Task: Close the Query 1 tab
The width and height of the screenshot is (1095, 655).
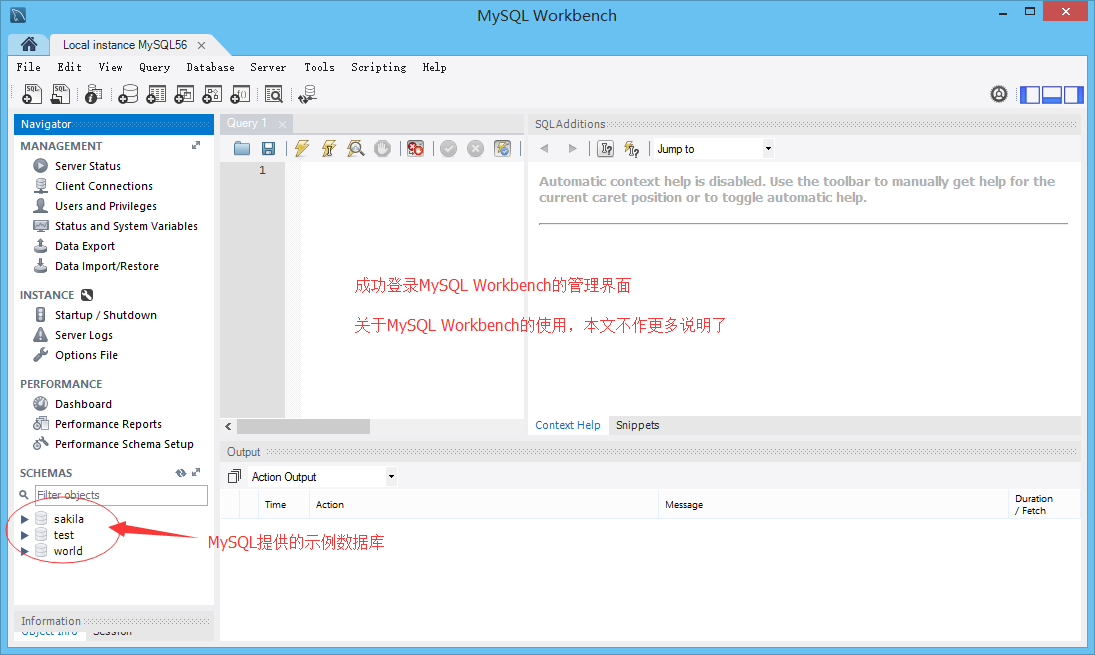Action: pos(282,124)
